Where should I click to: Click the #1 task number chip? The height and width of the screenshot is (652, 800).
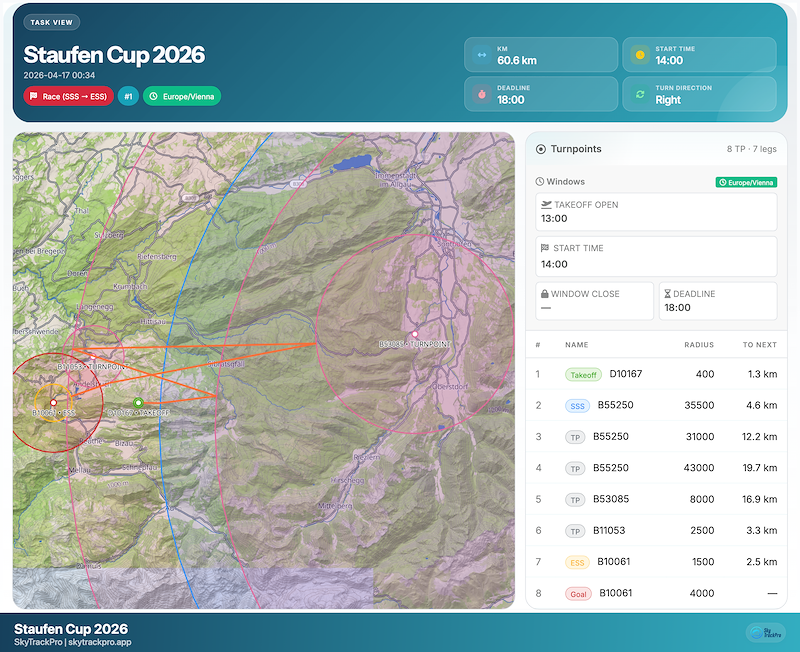(126, 95)
